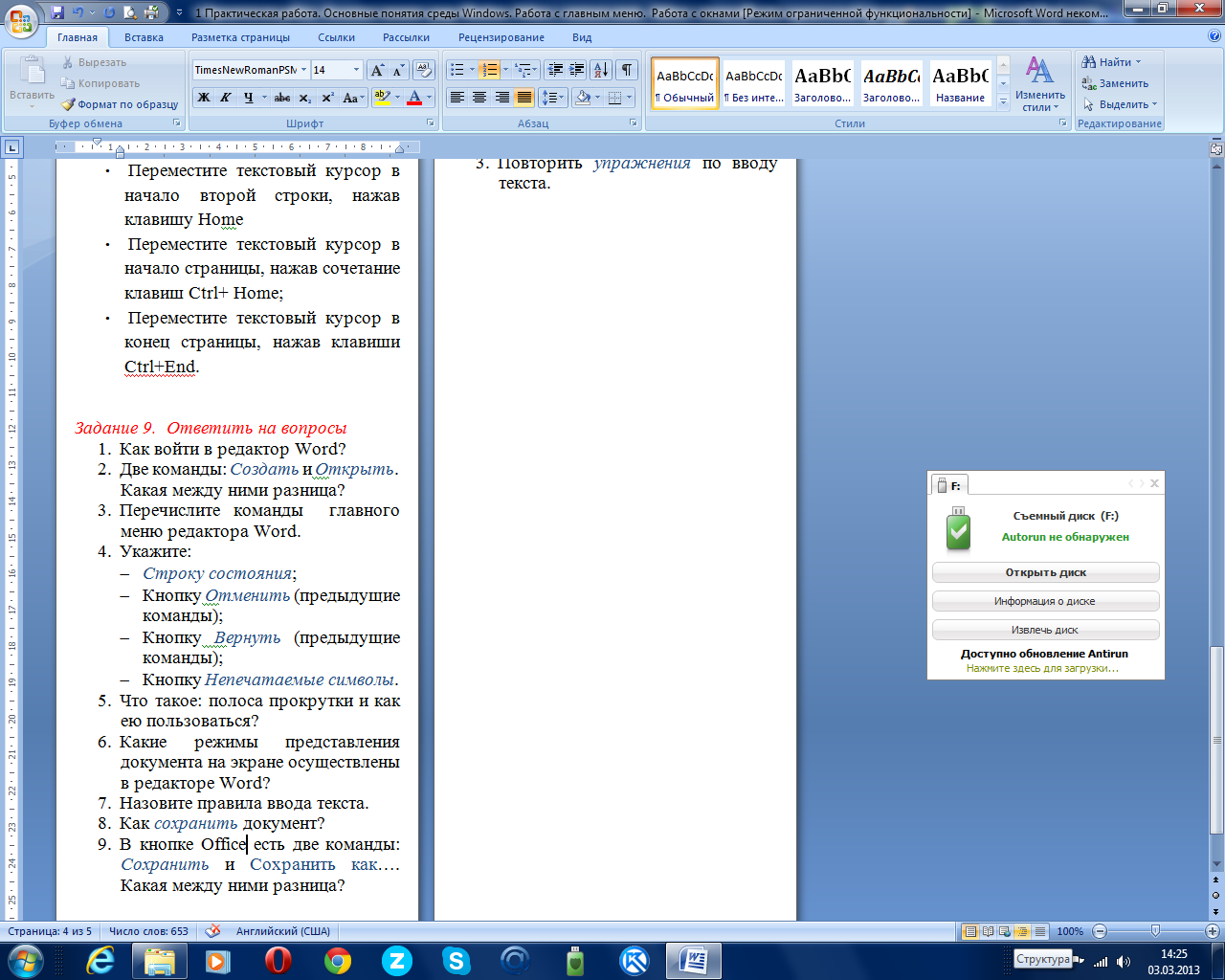Expand the font color dropdown arrow
Viewport: 1225px width, 980px height.
coord(429,98)
